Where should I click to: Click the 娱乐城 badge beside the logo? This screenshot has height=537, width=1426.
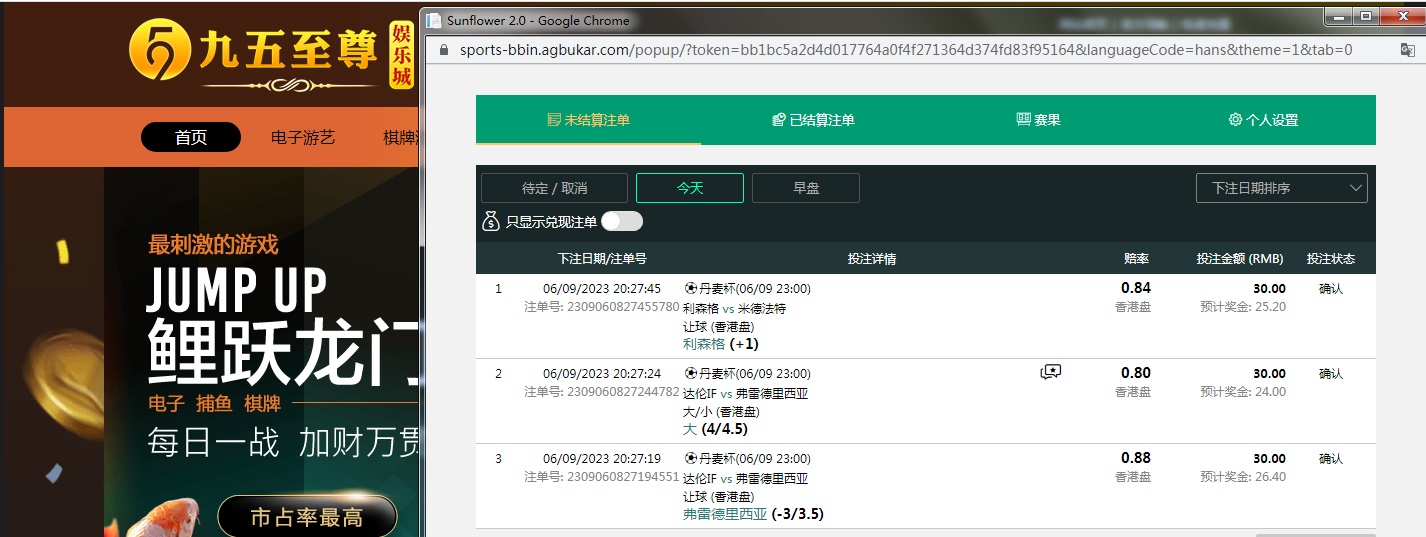[401, 56]
